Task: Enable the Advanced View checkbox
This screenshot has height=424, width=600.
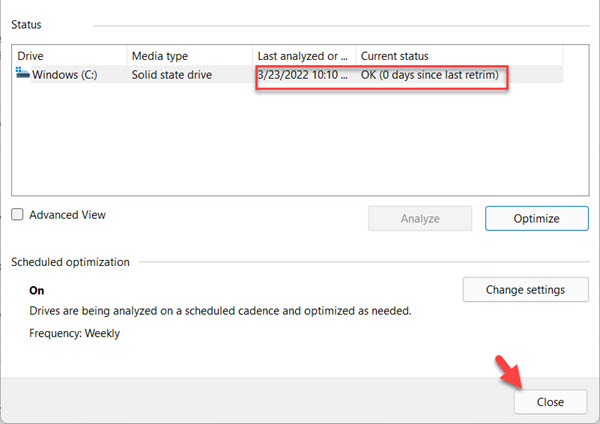Action: [x=17, y=214]
